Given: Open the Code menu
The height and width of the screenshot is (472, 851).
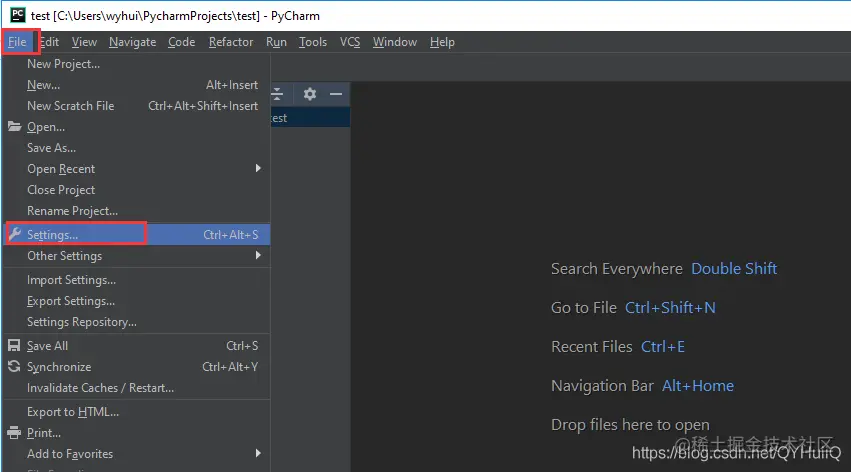Looking at the screenshot, I should pyautogui.click(x=181, y=42).
